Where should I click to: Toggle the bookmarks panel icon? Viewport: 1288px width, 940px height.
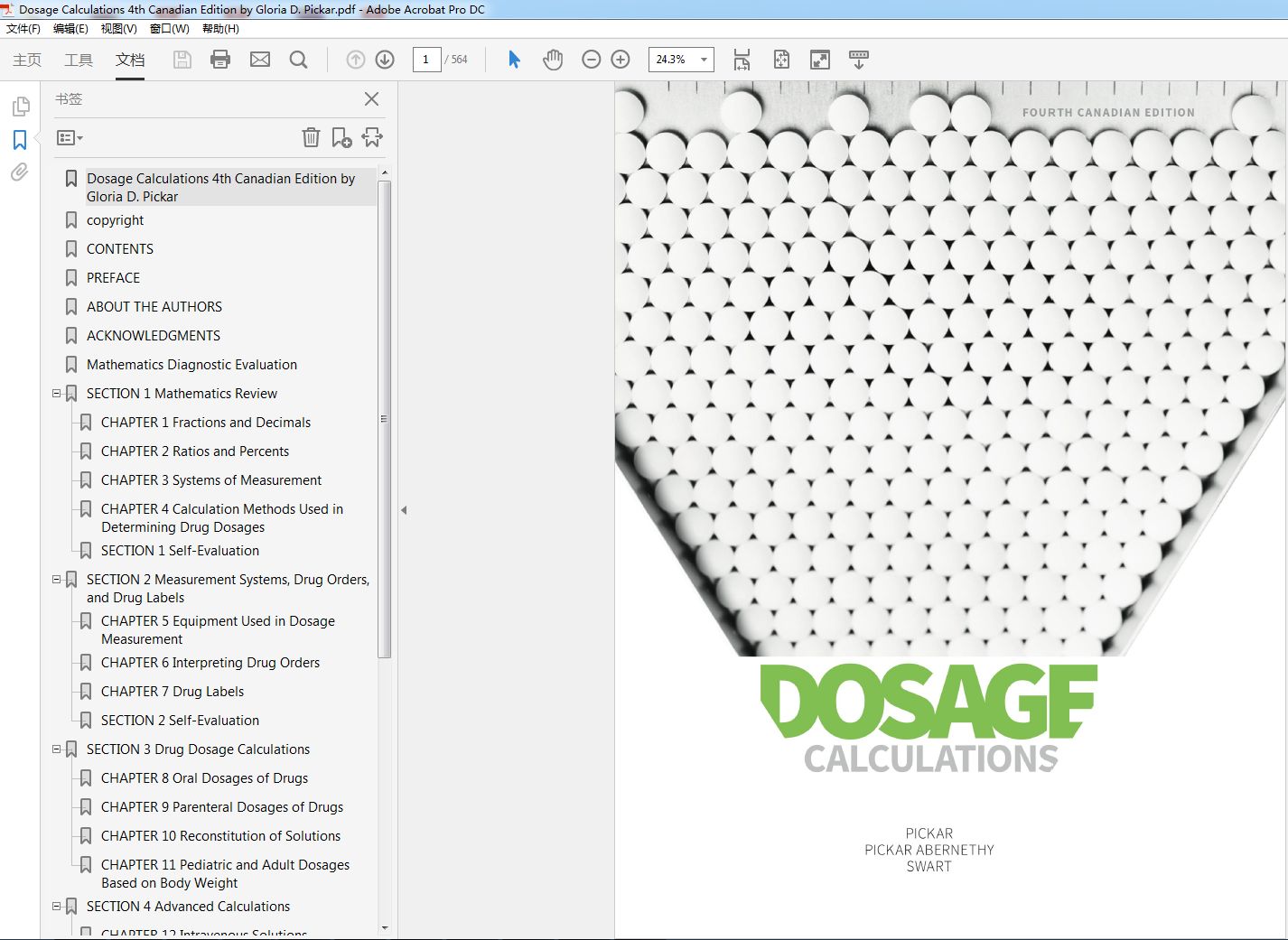20,140
